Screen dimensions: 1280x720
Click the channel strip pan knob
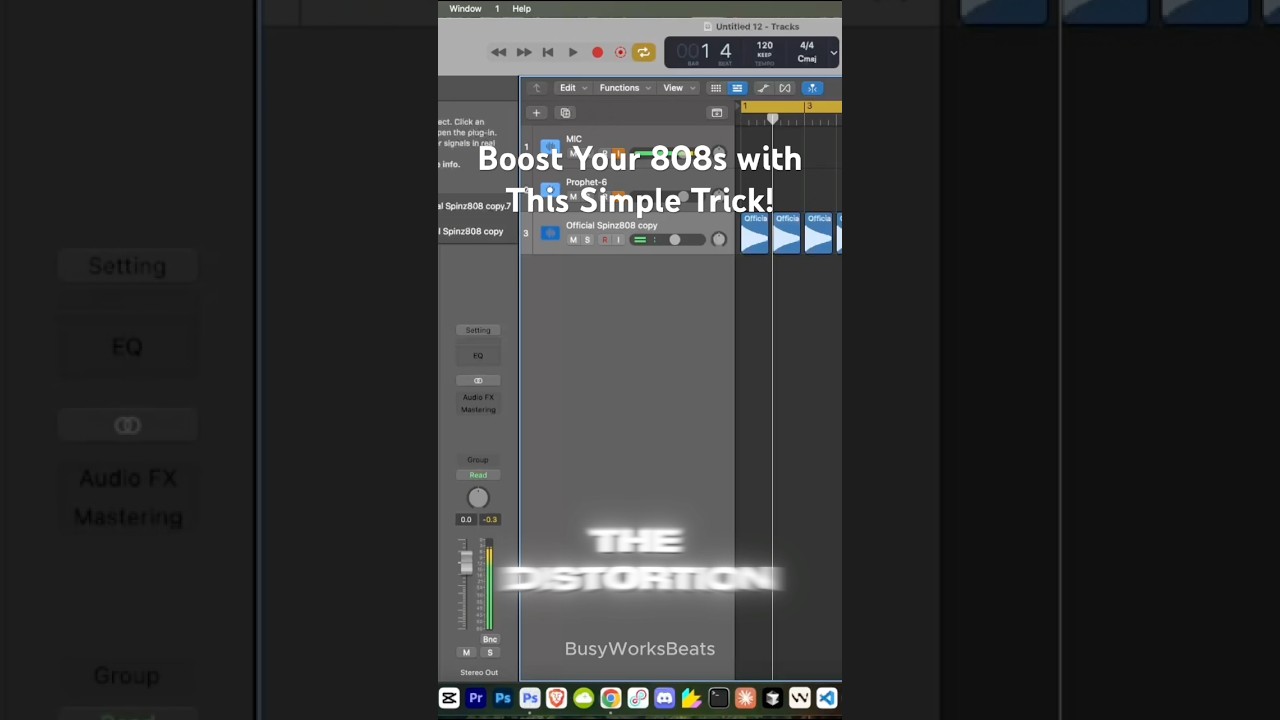(478, 498)
